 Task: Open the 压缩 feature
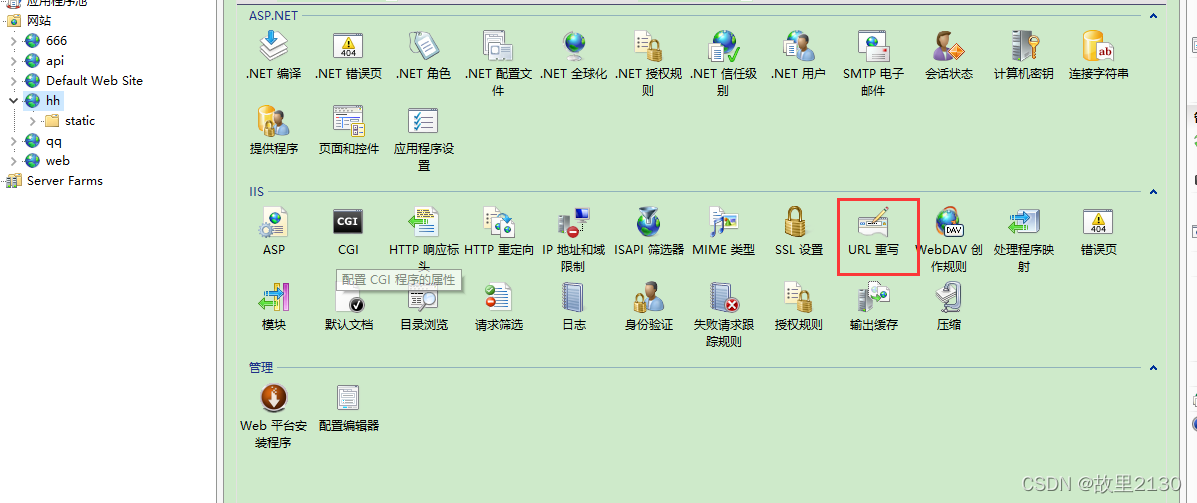948,306
